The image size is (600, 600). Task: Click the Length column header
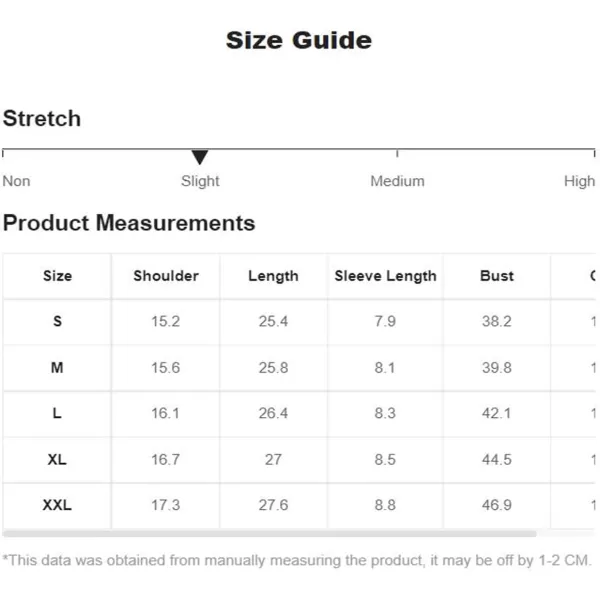[273, 276]
